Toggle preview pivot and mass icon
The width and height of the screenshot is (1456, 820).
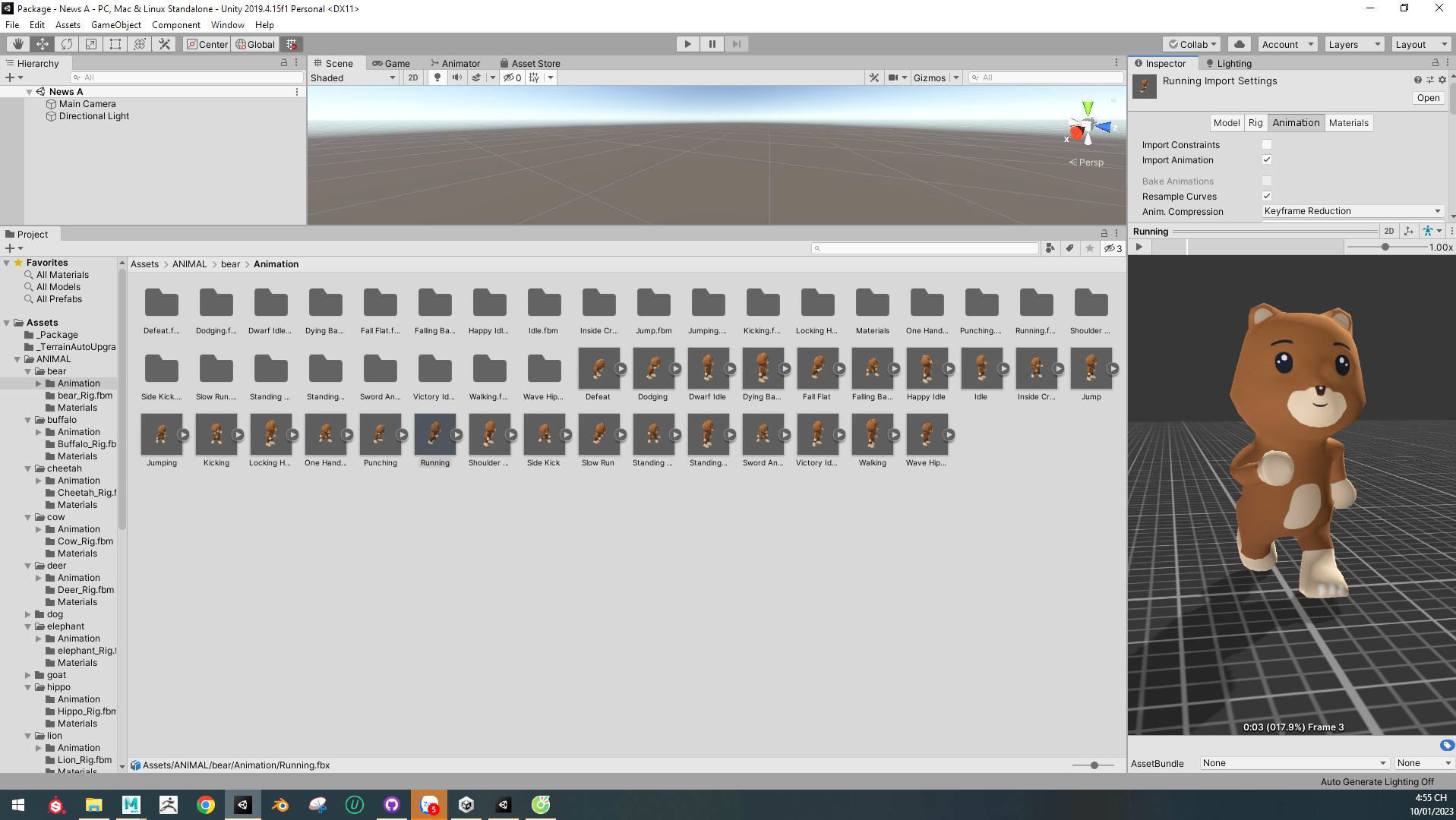(x=1409, y=231)
